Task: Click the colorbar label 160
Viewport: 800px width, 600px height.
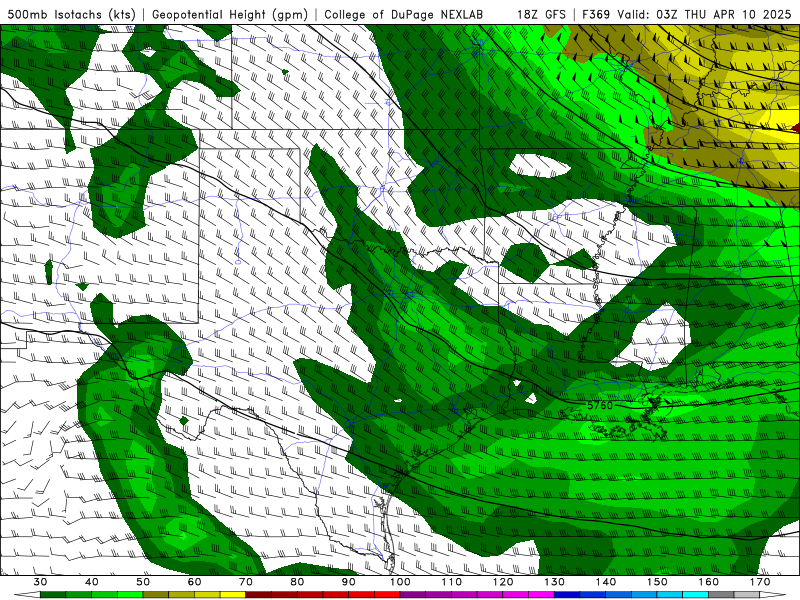Action: 709,582
